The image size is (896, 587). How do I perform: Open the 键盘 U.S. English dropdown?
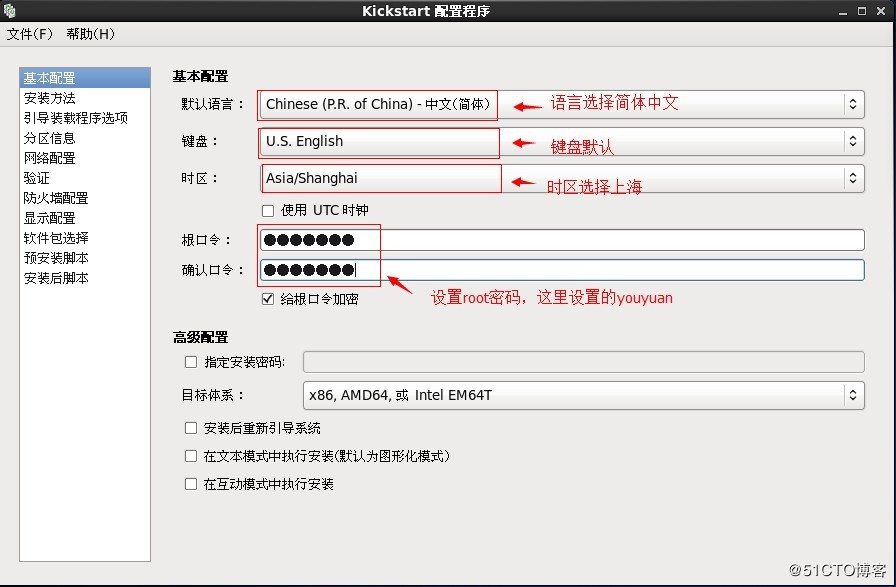pos(562,141)
